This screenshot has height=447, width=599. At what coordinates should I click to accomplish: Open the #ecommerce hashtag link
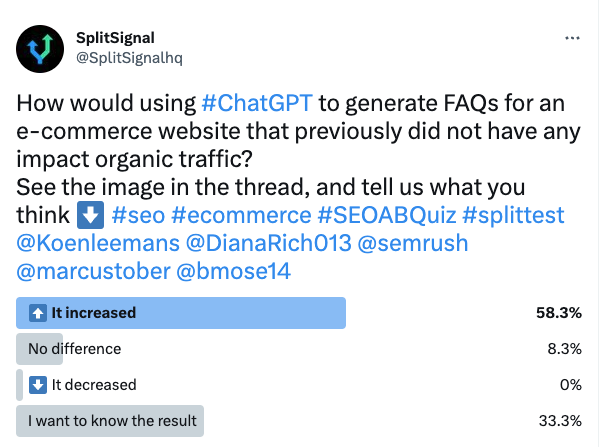coord(241,215)
